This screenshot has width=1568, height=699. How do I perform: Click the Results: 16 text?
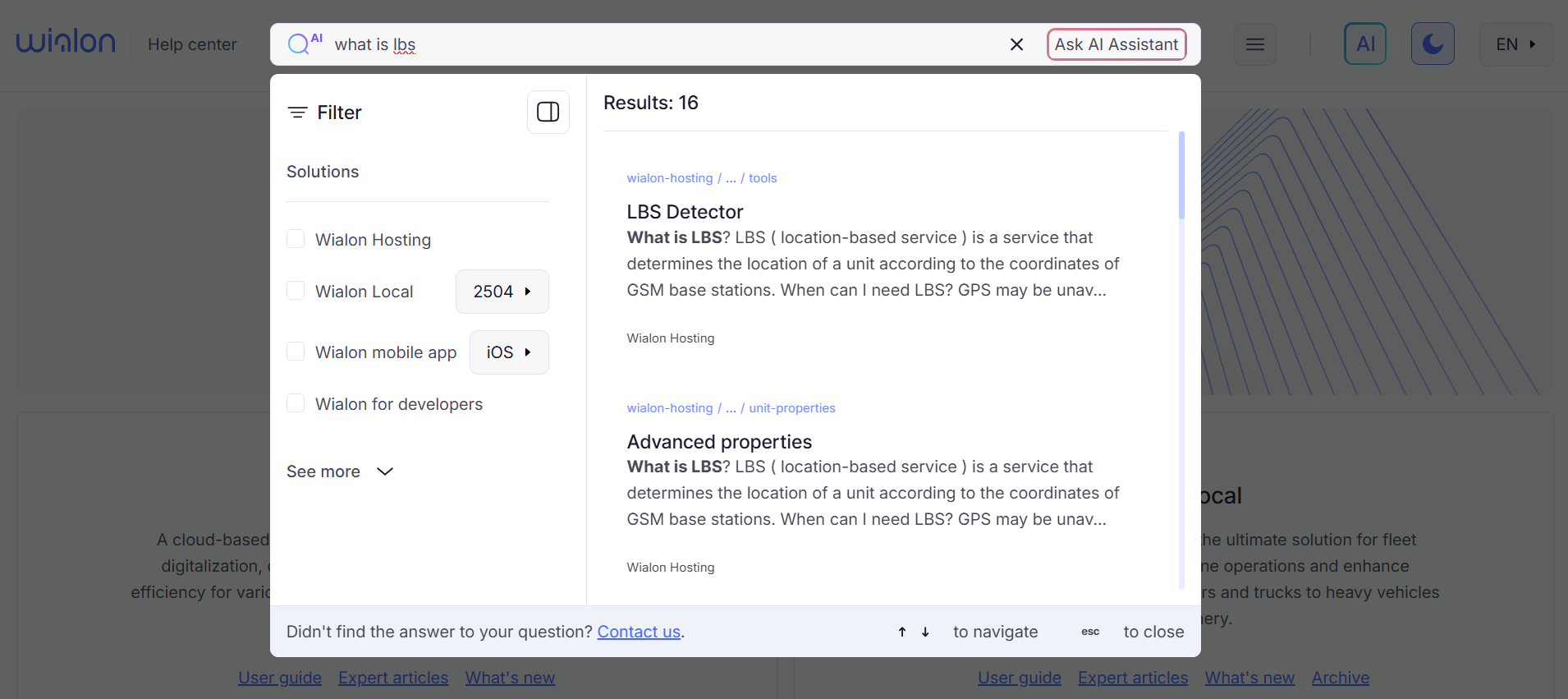coord(651,103)
